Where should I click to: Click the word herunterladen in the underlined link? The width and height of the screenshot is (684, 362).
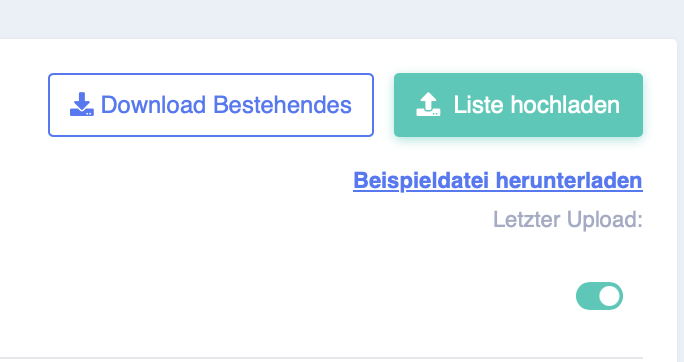click(x=569, y=181)
